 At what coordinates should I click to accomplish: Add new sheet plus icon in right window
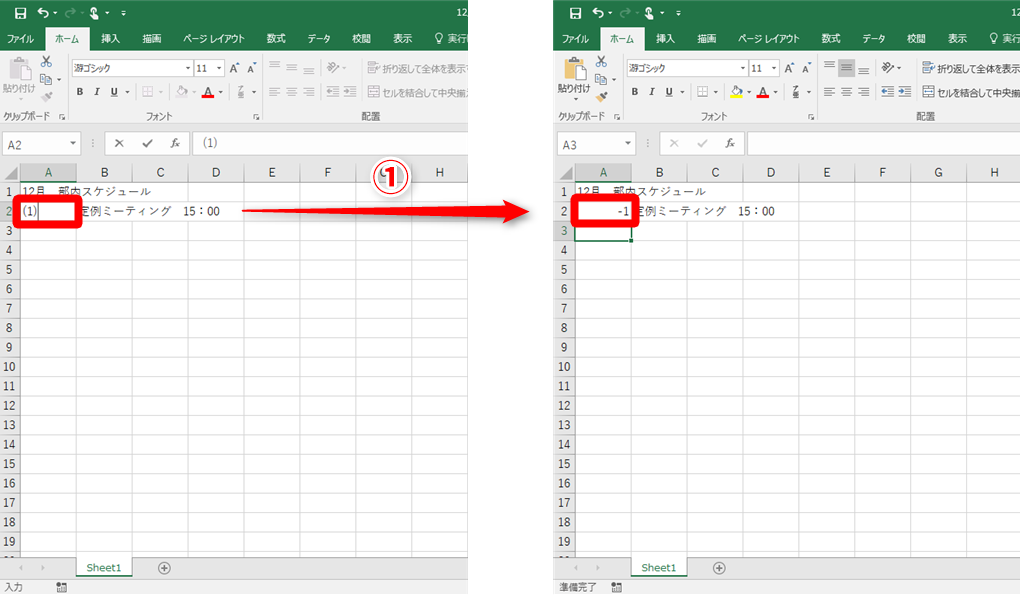[719, 568]
